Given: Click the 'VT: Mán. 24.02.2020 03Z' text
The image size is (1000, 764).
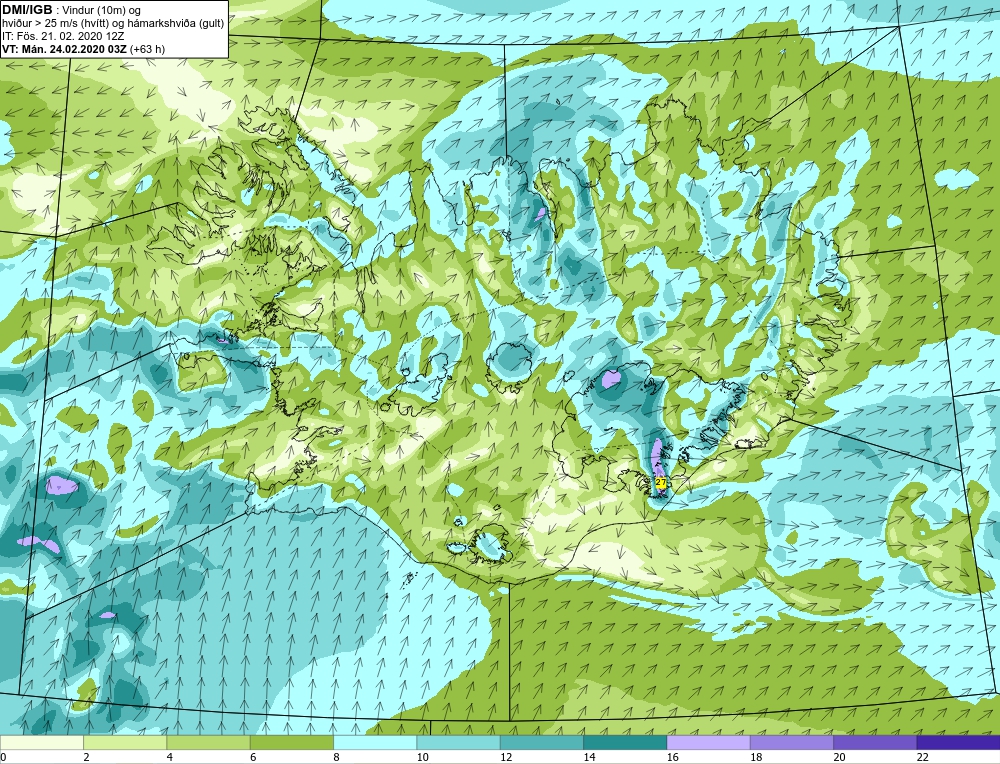Looking at the screenshot, I should (64, 49).
